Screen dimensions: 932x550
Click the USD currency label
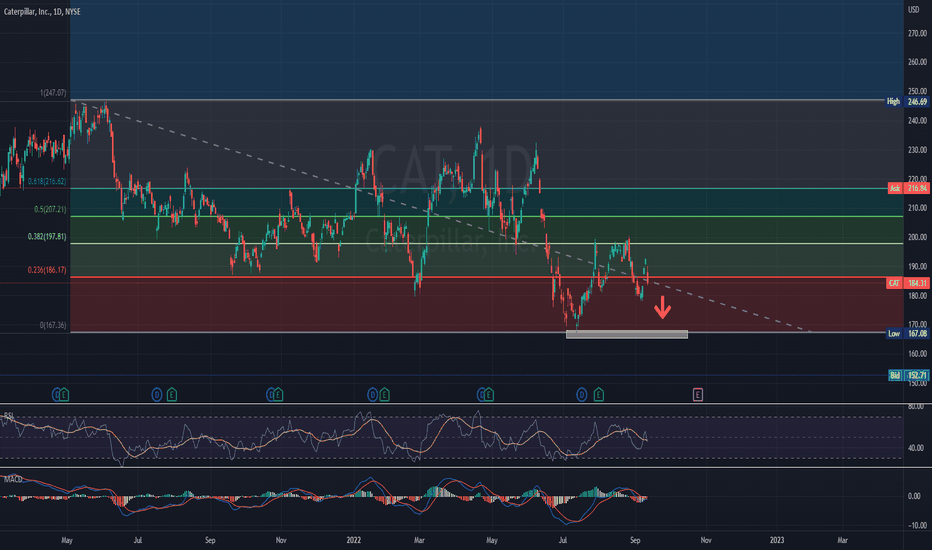coord(913,10)
